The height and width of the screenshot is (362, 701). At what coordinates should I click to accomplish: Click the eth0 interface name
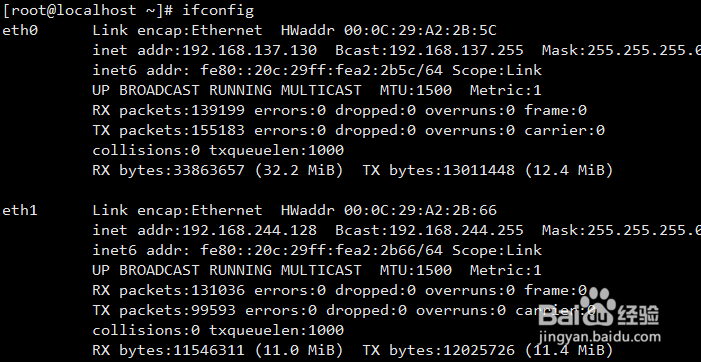pyautogui.click(x=20, y=30)
